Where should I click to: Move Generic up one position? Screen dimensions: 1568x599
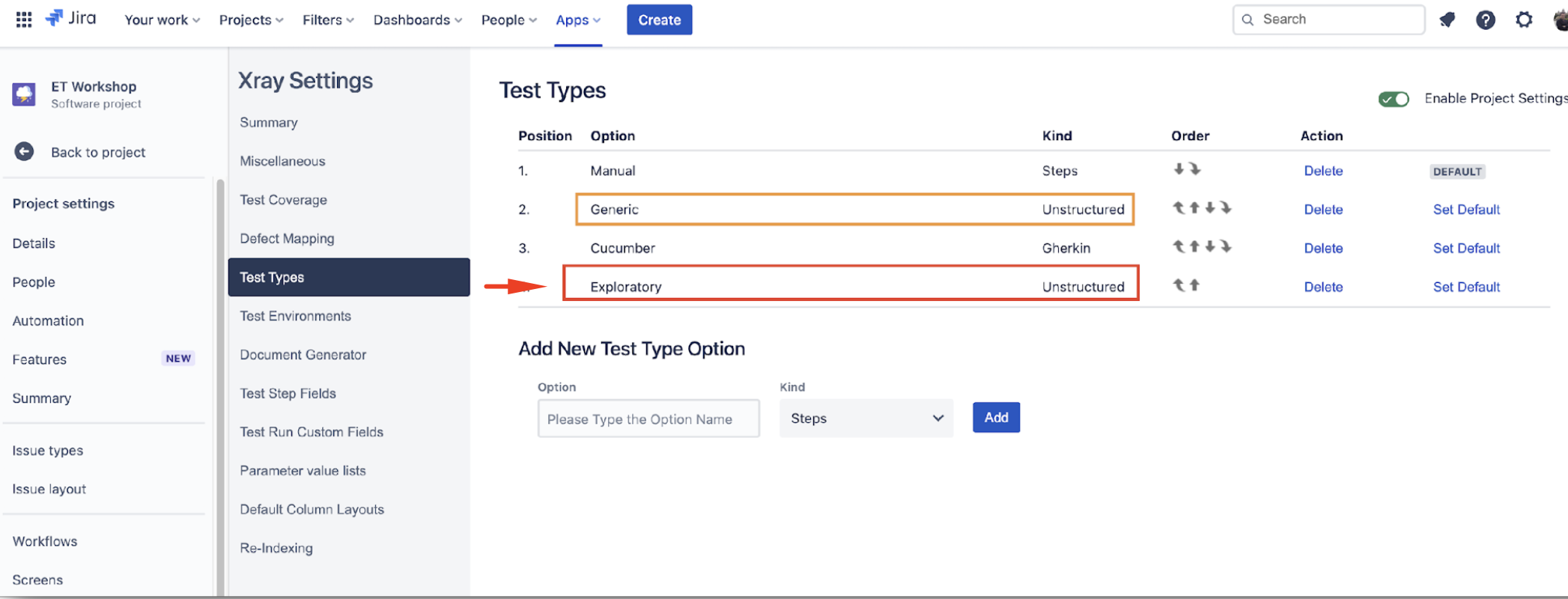(1194, 208)
